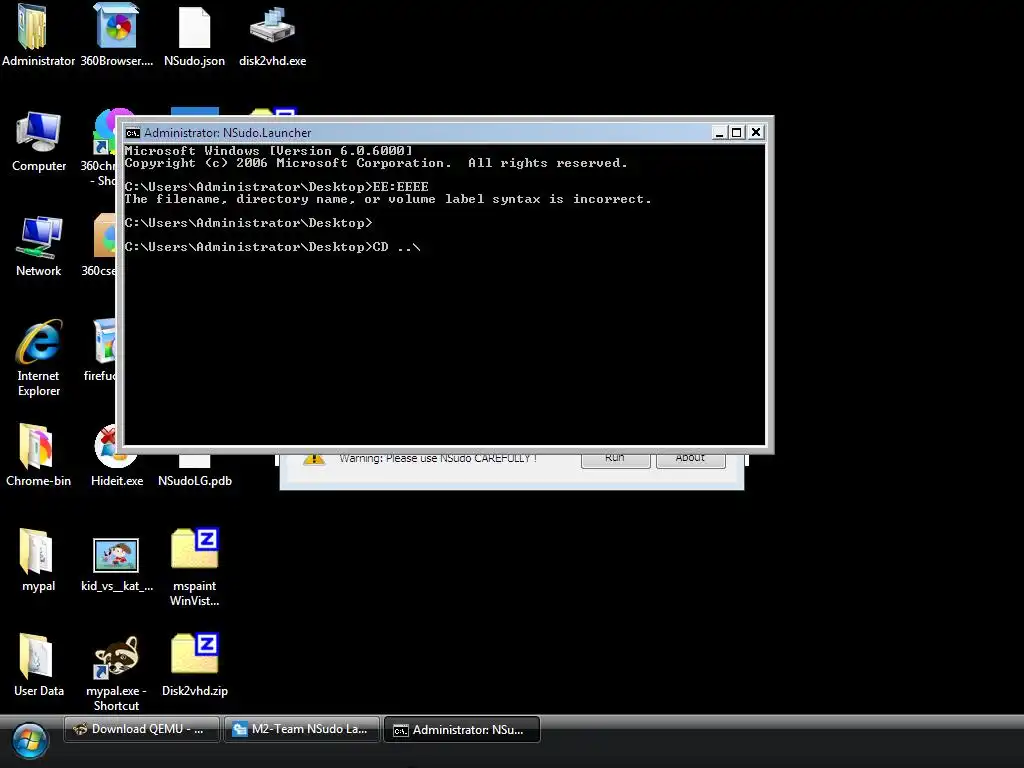Switch to Download QEMU taskbar window
This screenshot has height=768, width=1024.
tap(142, 729)
